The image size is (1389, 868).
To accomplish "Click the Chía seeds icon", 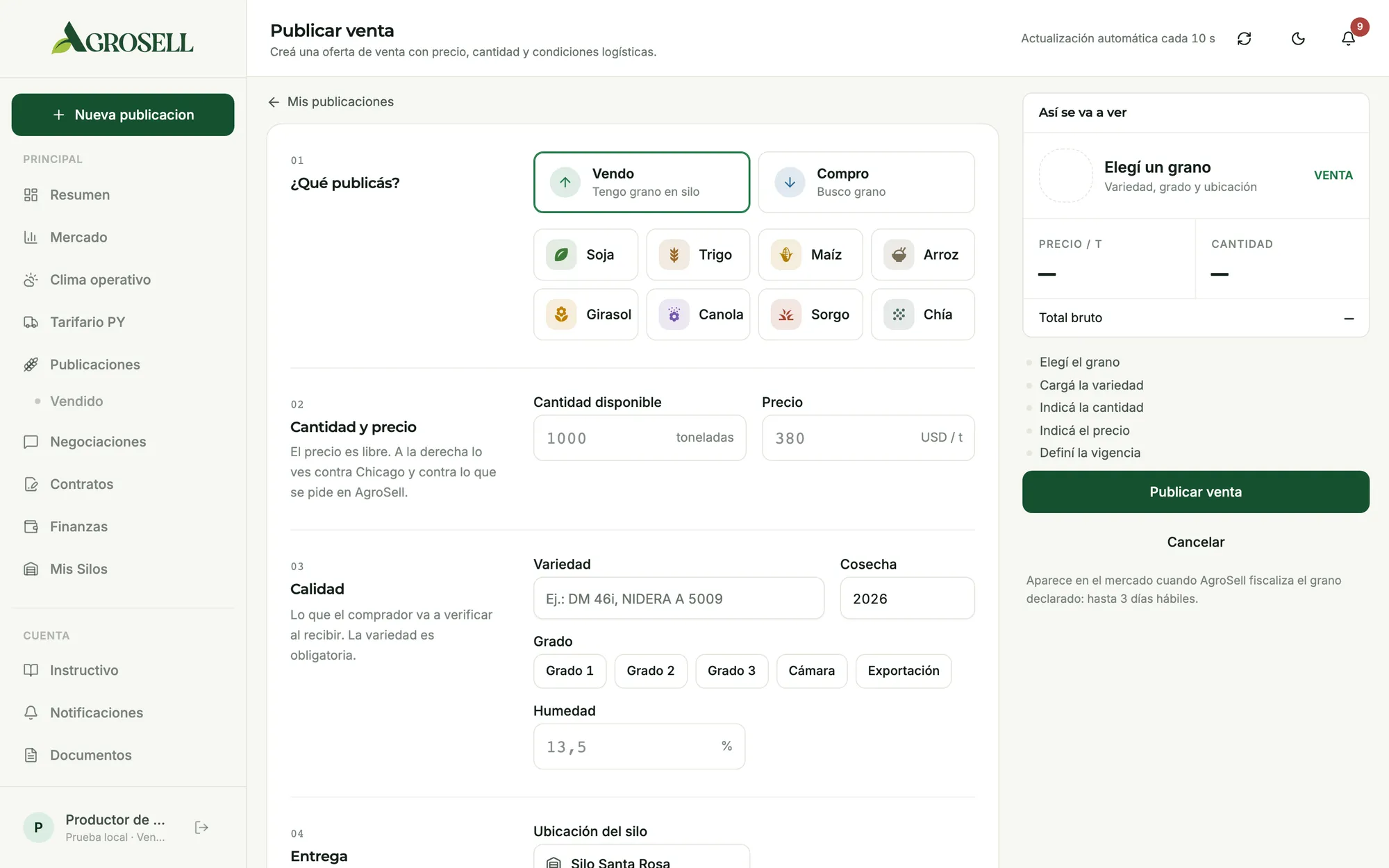I will tap(899, 315).
